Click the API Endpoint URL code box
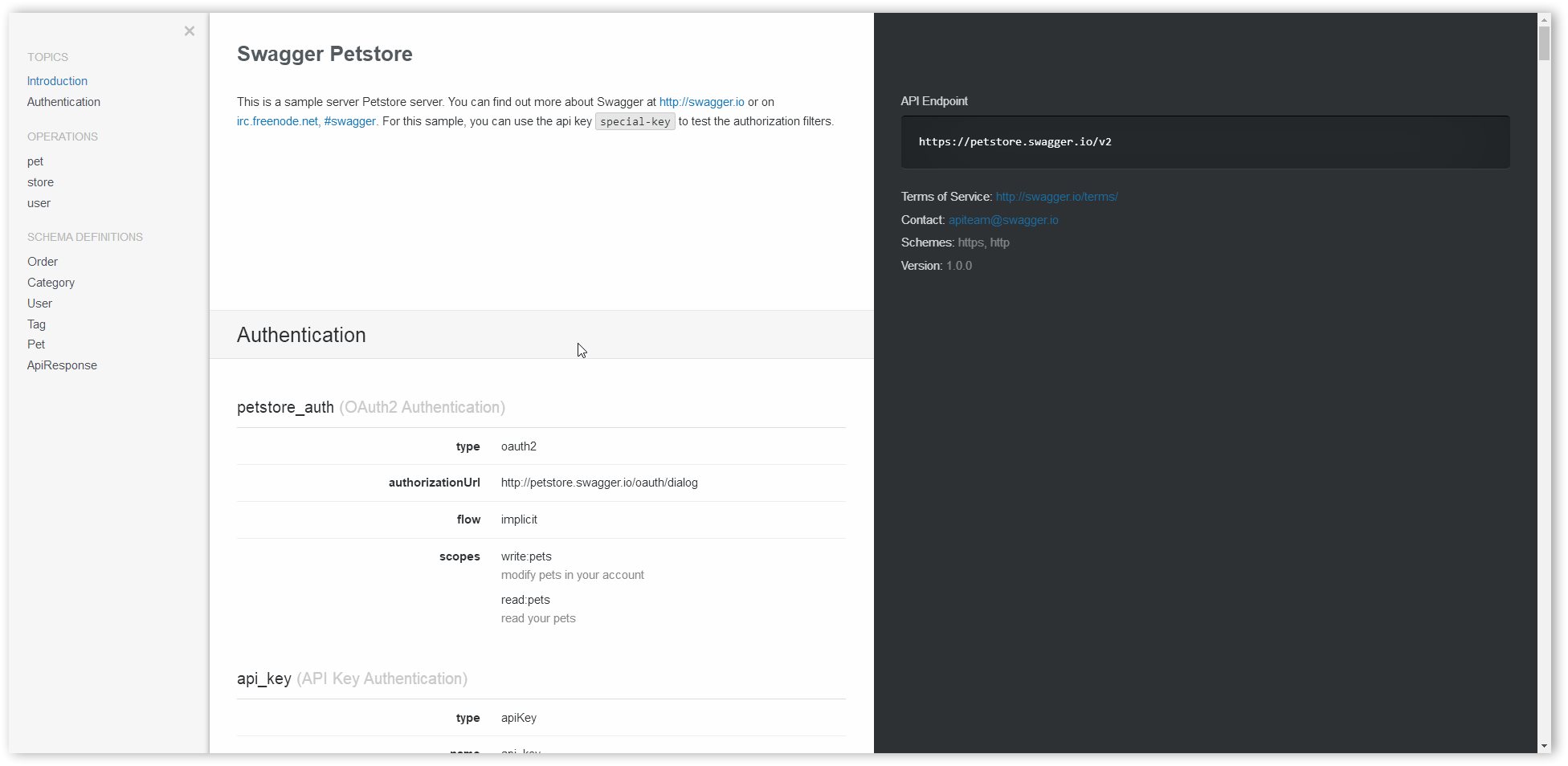1568x766 pixels. click(1204, 142)
